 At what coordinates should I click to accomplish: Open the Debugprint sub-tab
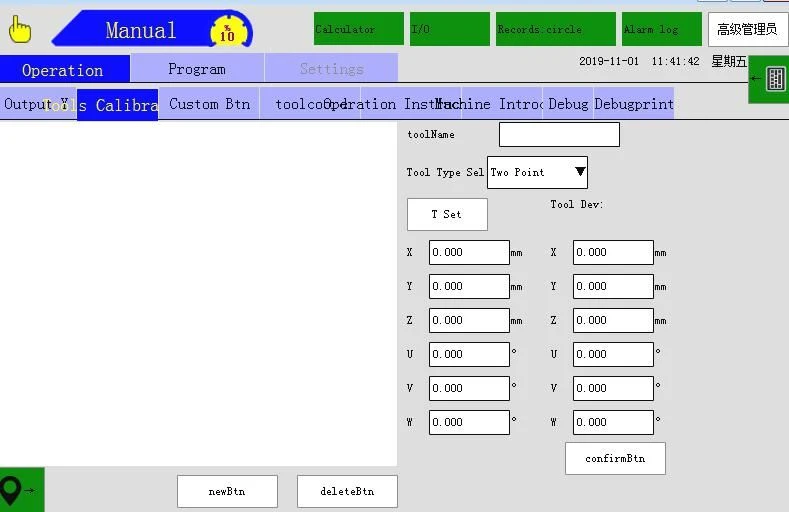point(634,104)
